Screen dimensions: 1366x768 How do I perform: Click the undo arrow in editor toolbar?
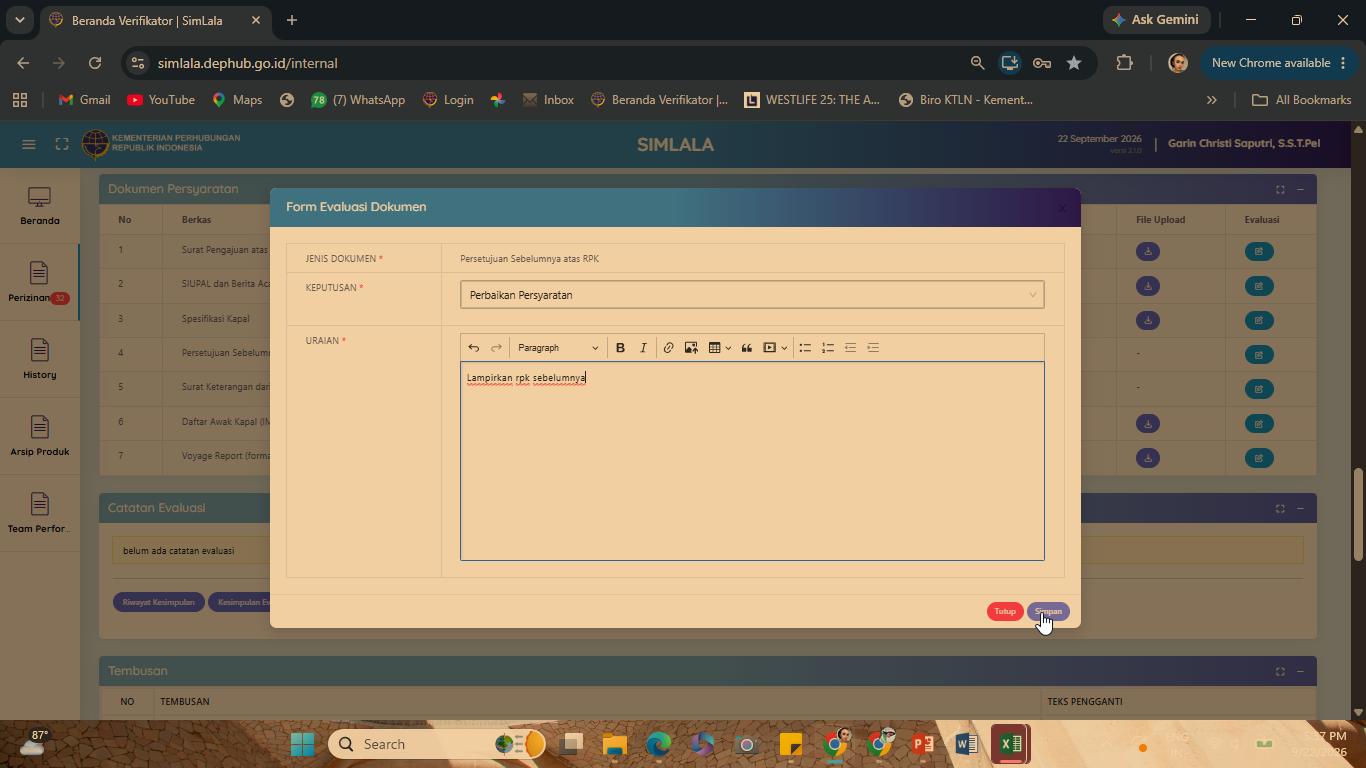pos(474,348)
